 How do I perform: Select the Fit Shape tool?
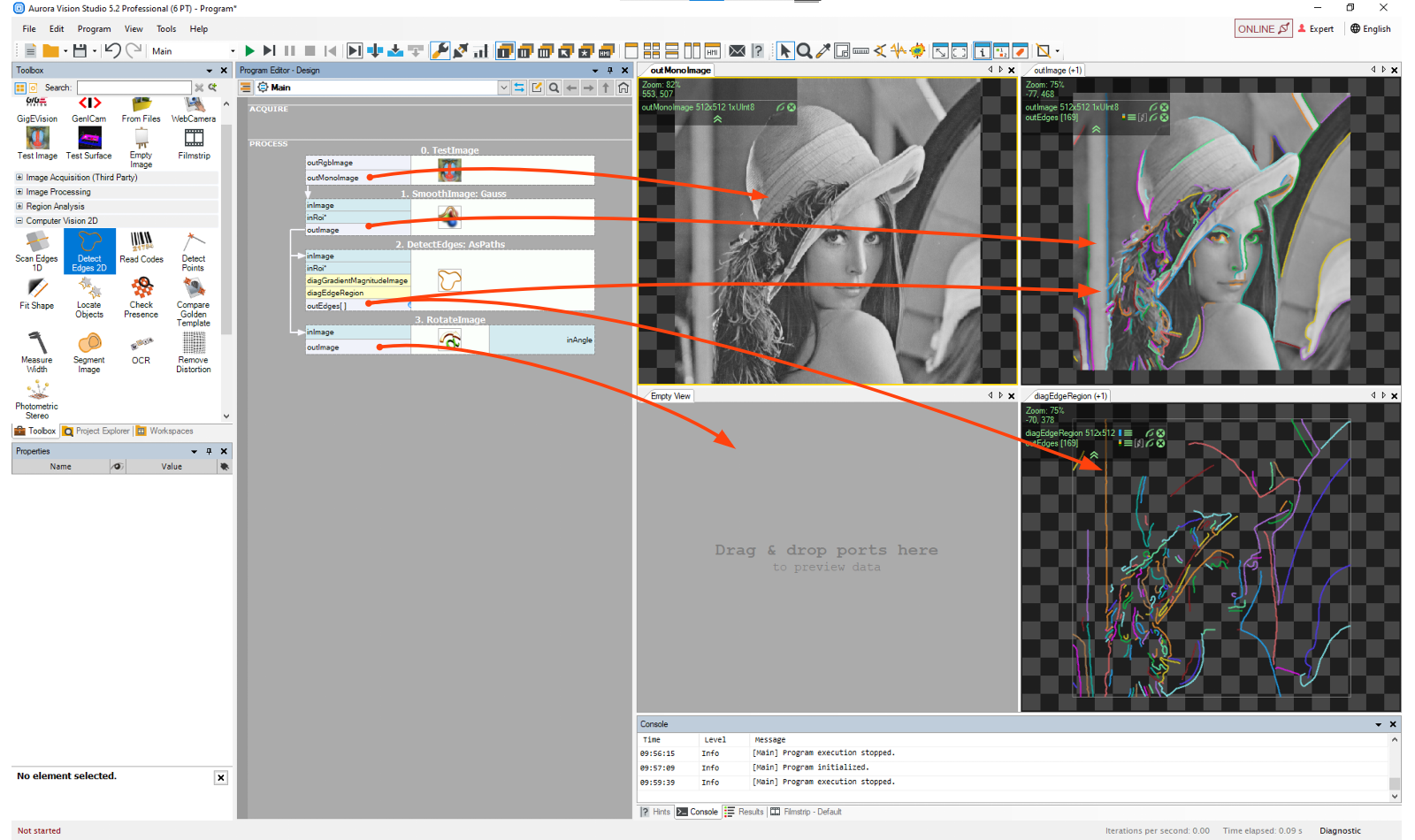coord(36,294)
